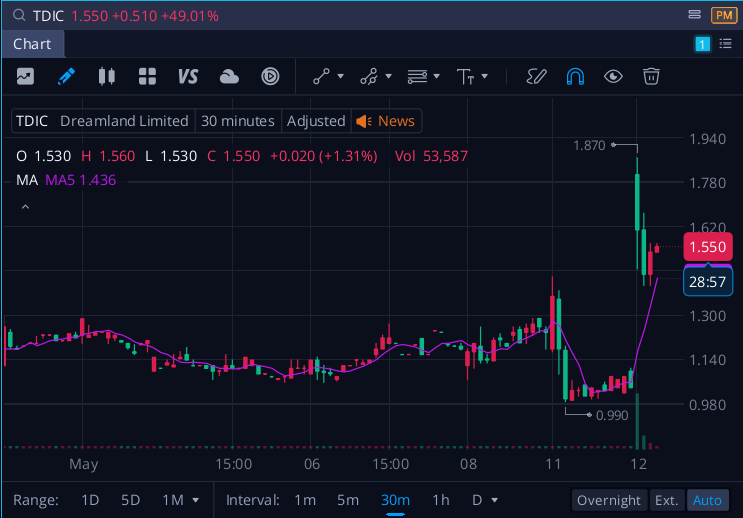The width and height of the screenshot is (743, 518).
Task: Open the four-square grid layout icon
Action: pos(147,76)
